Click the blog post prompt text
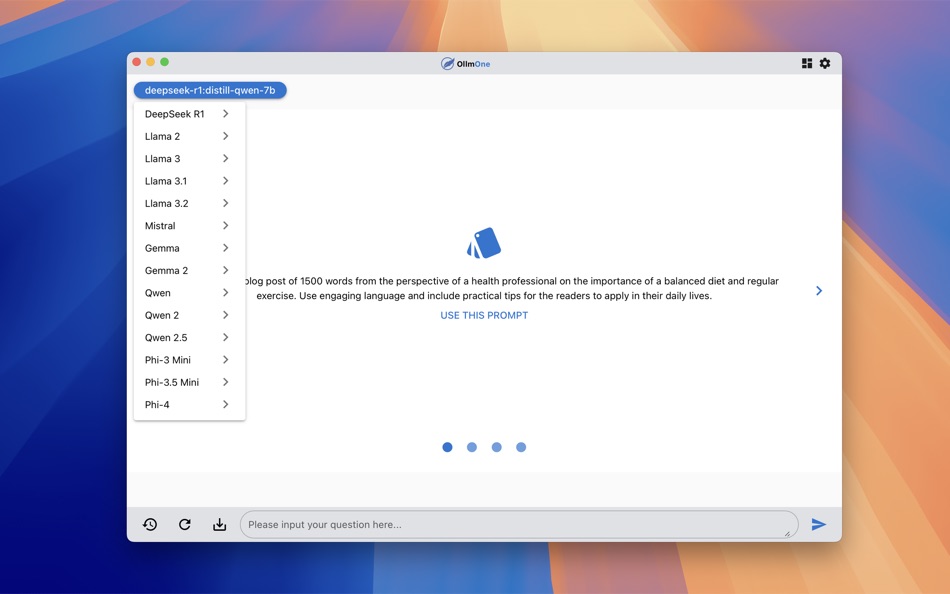950x594 pixels. coord(512,289)
